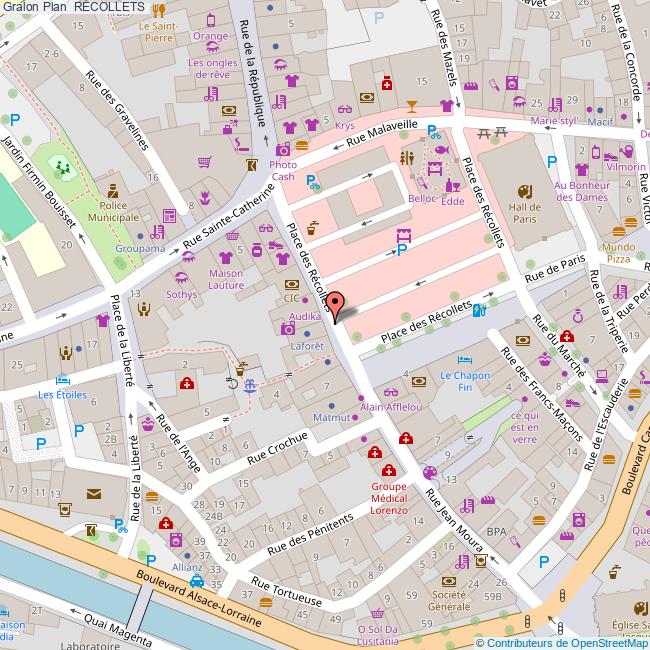The width and height of the screenshot is (650, 650).
Task: Click the Société Générale label
Action: pos(451,601)
